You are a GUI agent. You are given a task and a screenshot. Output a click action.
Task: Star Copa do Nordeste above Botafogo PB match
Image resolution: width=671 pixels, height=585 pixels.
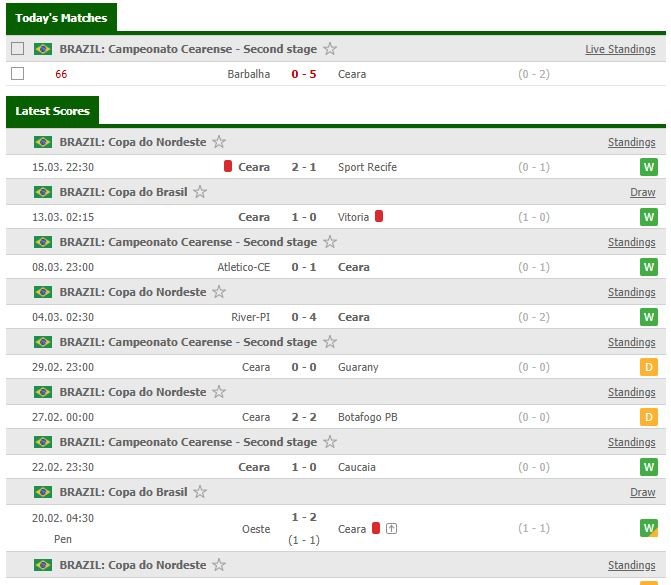coord(219,392)
